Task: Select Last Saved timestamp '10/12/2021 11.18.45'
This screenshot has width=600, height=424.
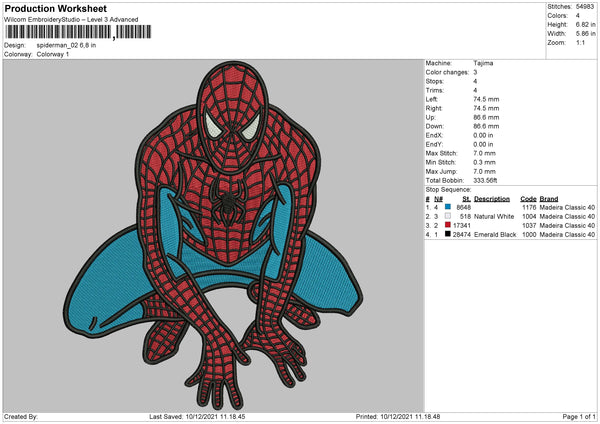Action: [x=215, y=416]
